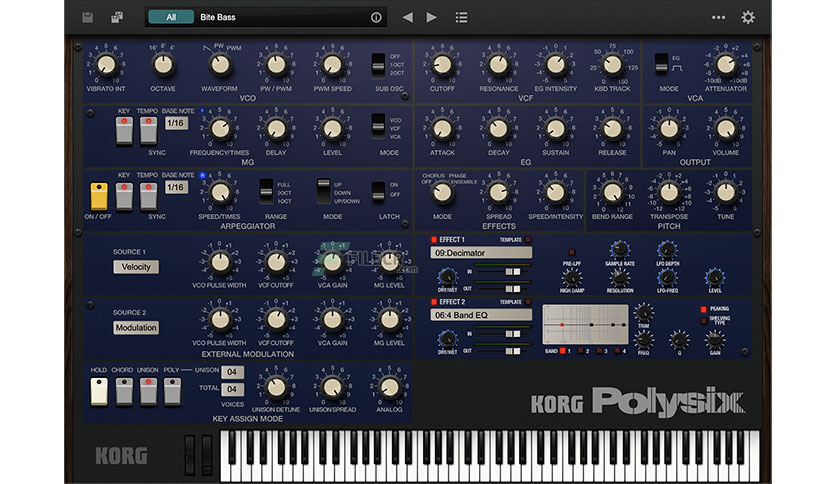Click the OUTPUT VOLUME knob
The width and height of the screenshot is (836, 484).
(726, 129)
